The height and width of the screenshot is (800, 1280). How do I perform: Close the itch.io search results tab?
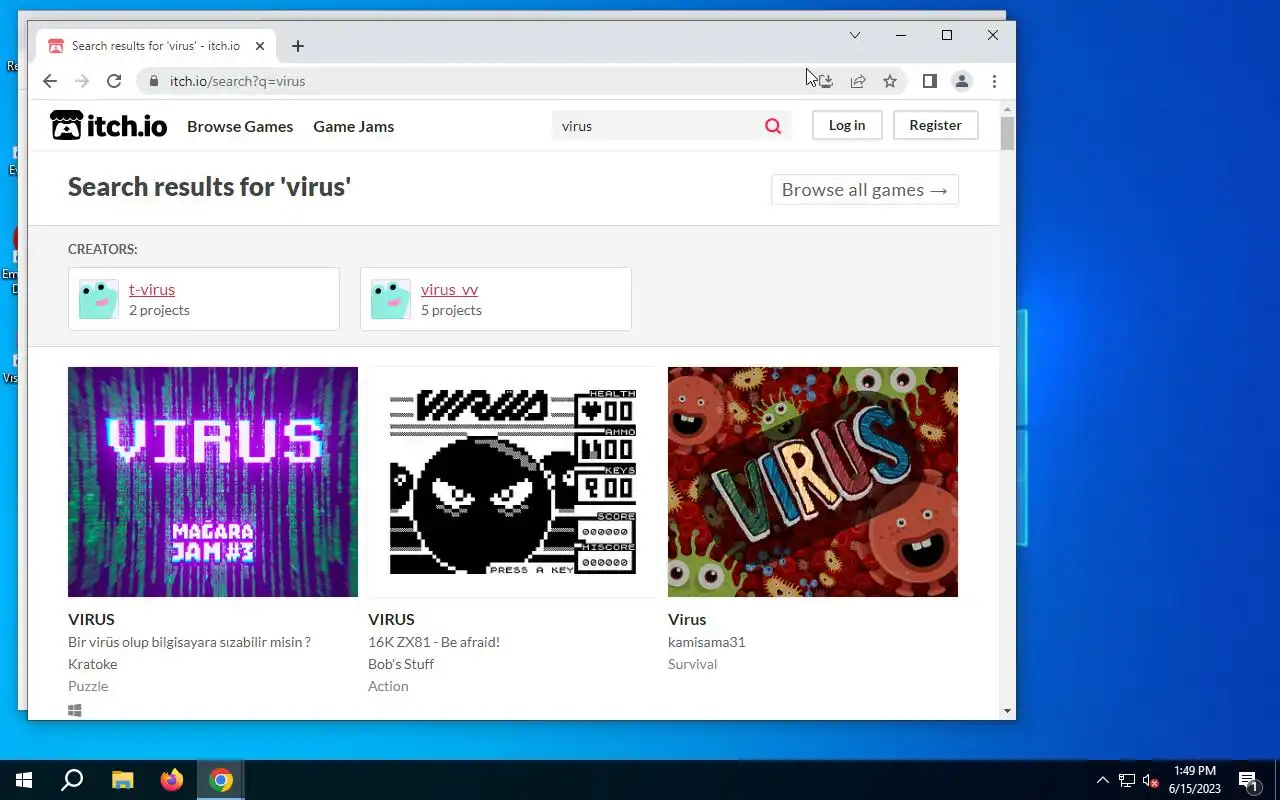pos(260,46)
